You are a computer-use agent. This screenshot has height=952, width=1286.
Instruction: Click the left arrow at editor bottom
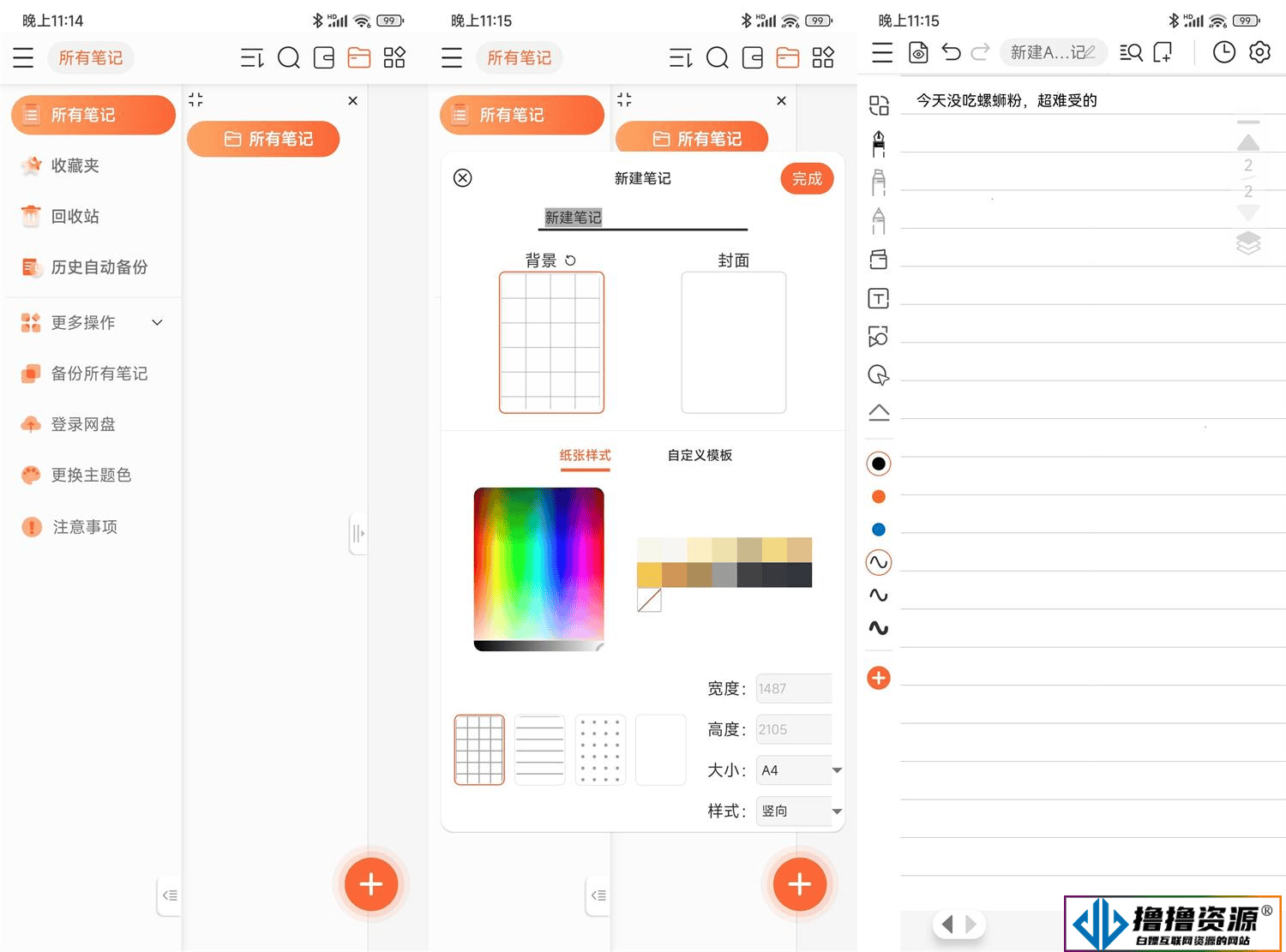click(947, 925)
